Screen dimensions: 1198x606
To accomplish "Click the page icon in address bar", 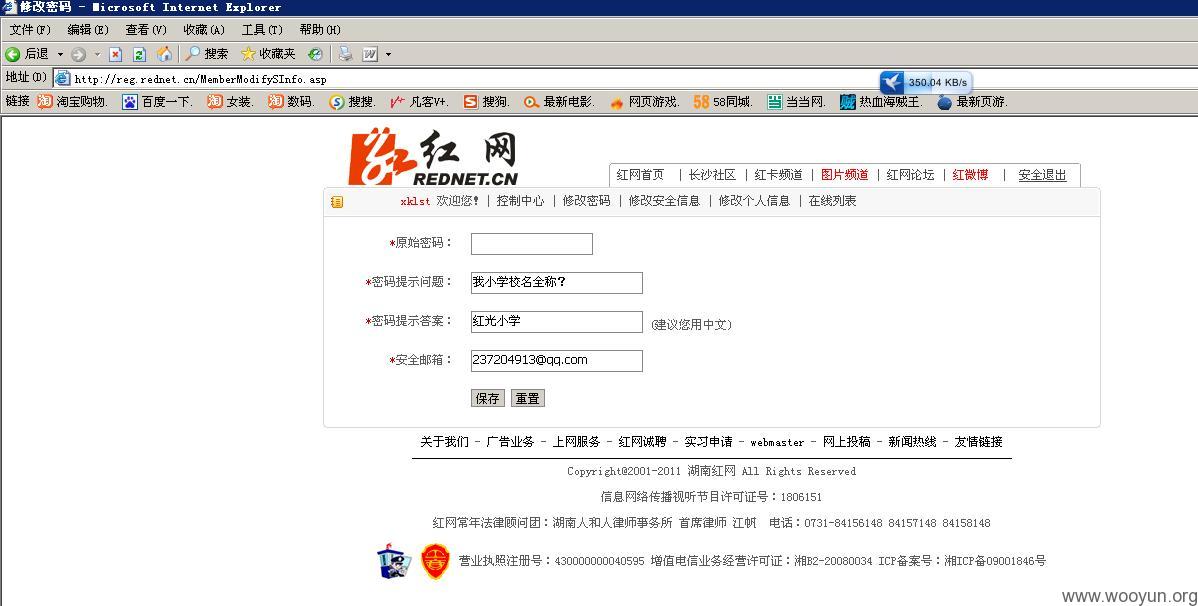I will point(63,79).
